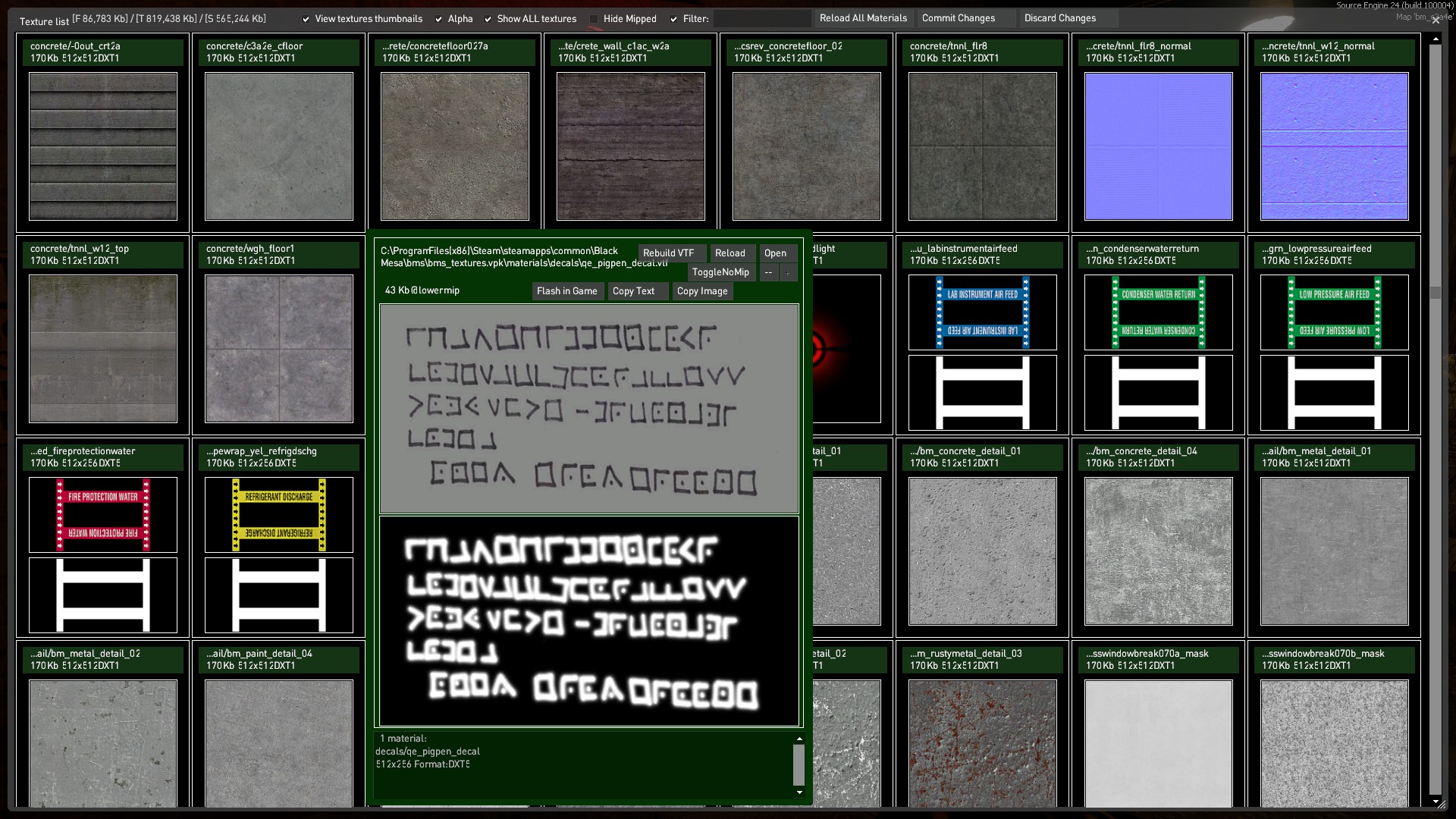Click the plus mip level button

coord(788,272)
